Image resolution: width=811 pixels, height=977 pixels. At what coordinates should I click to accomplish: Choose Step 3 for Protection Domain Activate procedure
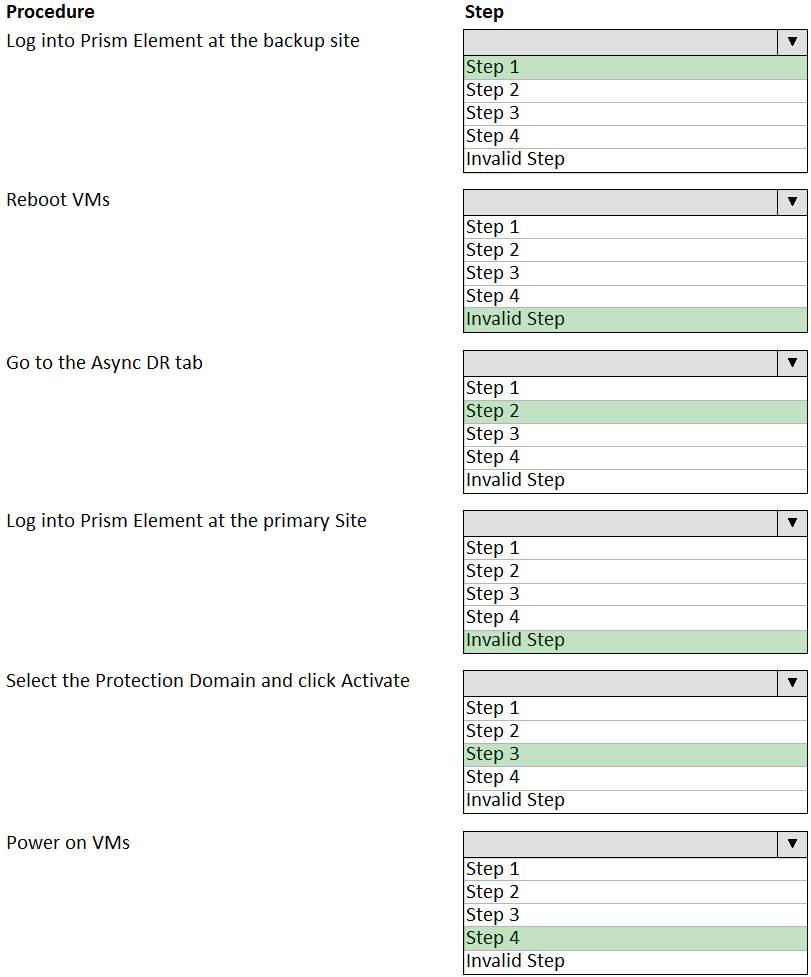click(635, 754)
